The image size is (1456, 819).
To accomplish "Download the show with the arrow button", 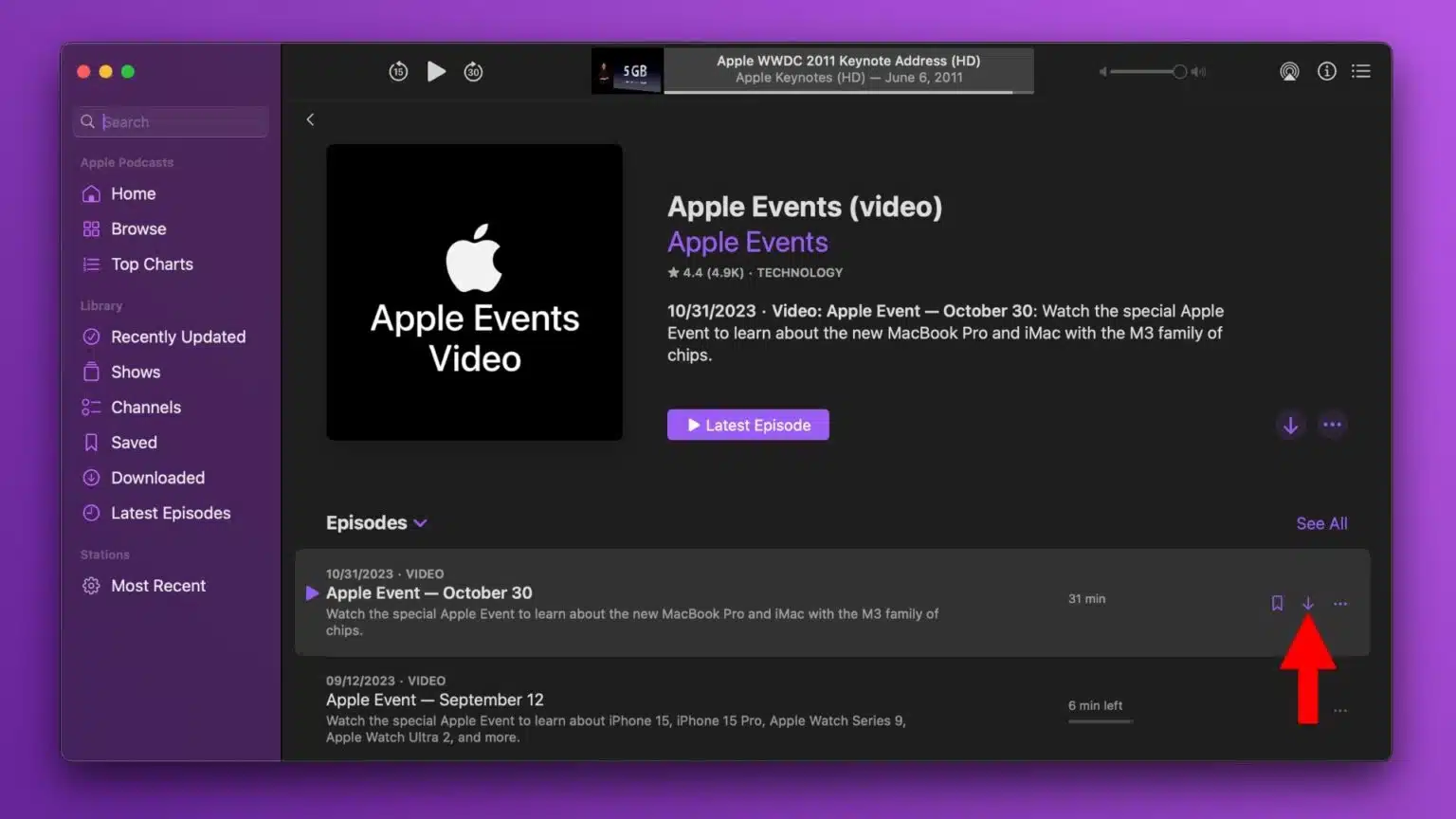I will click(1290, 425).
